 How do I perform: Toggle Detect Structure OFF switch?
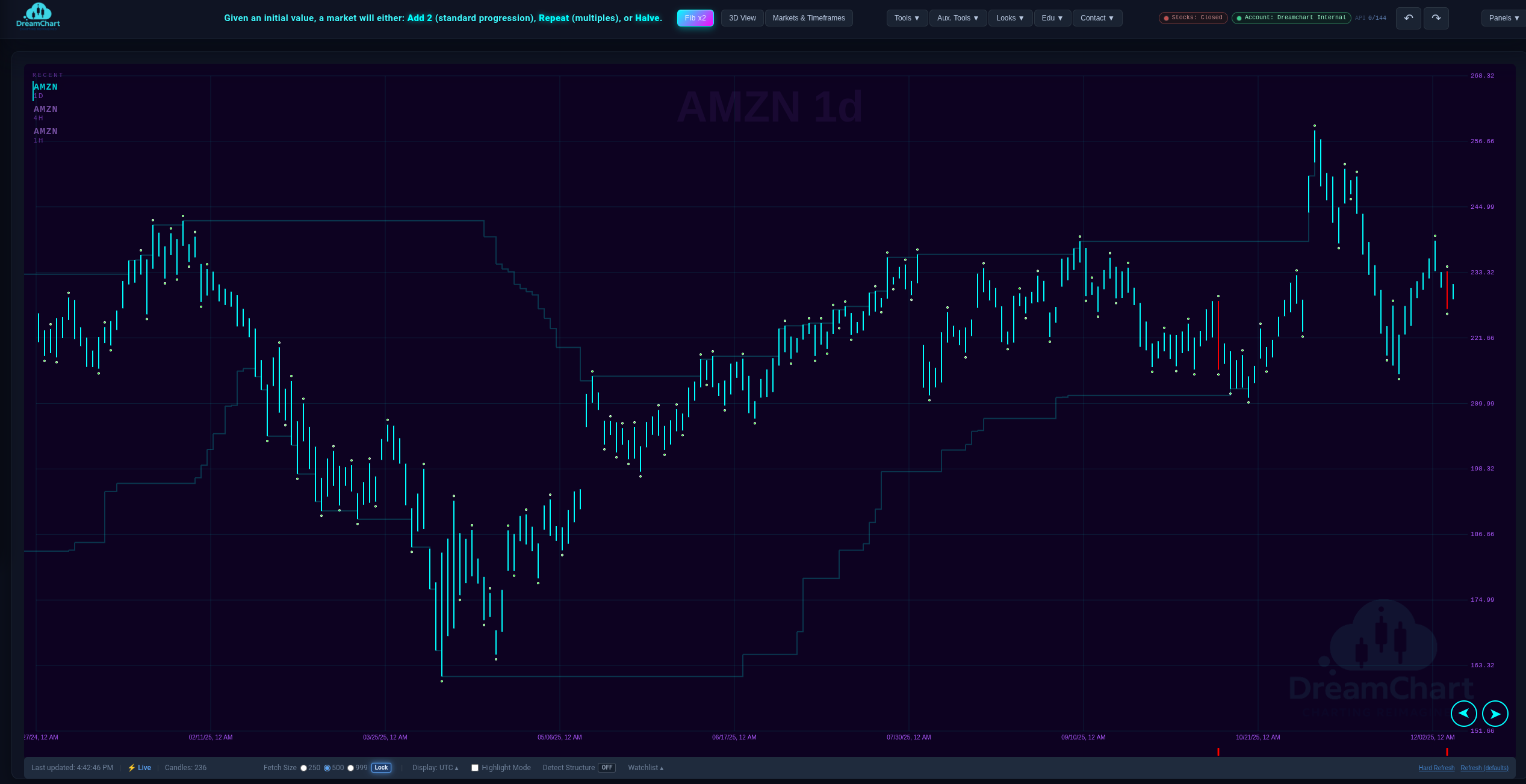[x=607, y=768]
